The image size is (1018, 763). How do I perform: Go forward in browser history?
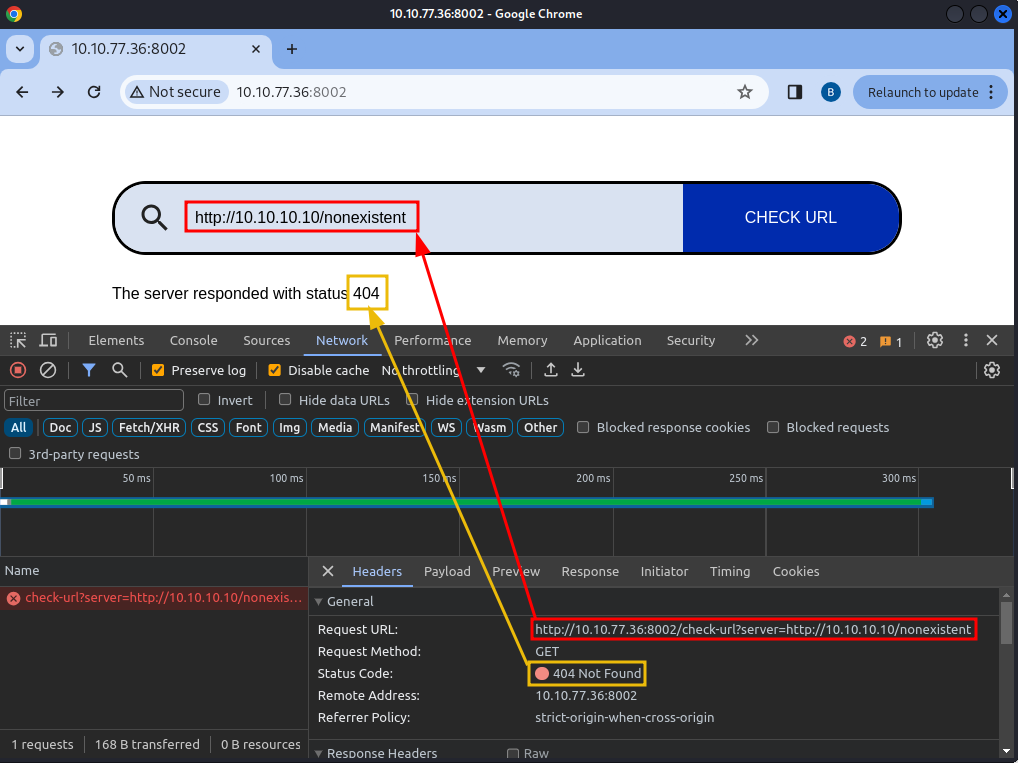58,92
